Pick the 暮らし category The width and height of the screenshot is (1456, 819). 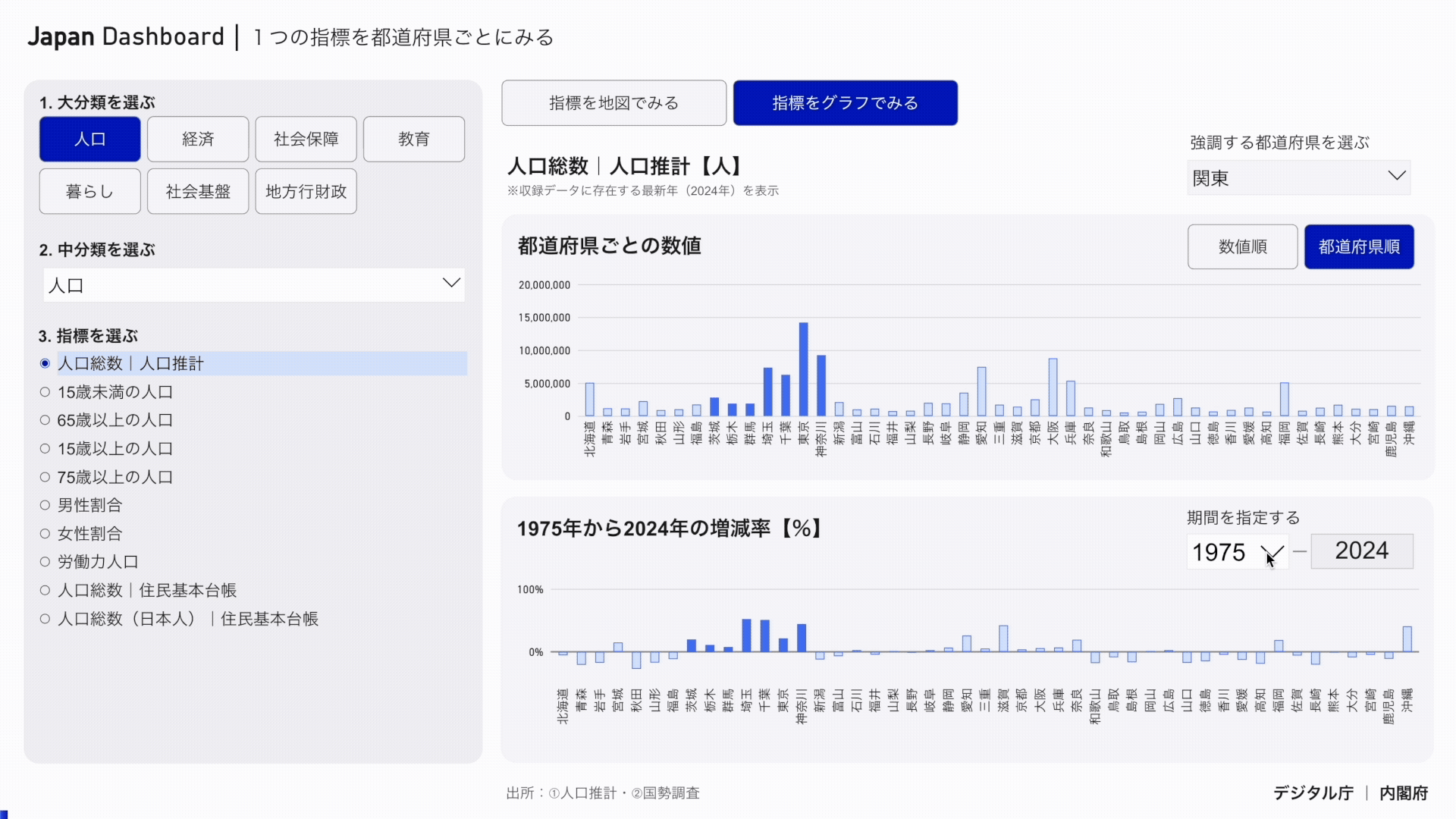89,191
